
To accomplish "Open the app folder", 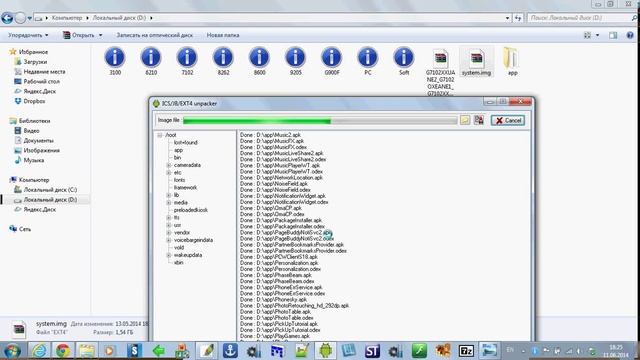I will tap(512, 61).
